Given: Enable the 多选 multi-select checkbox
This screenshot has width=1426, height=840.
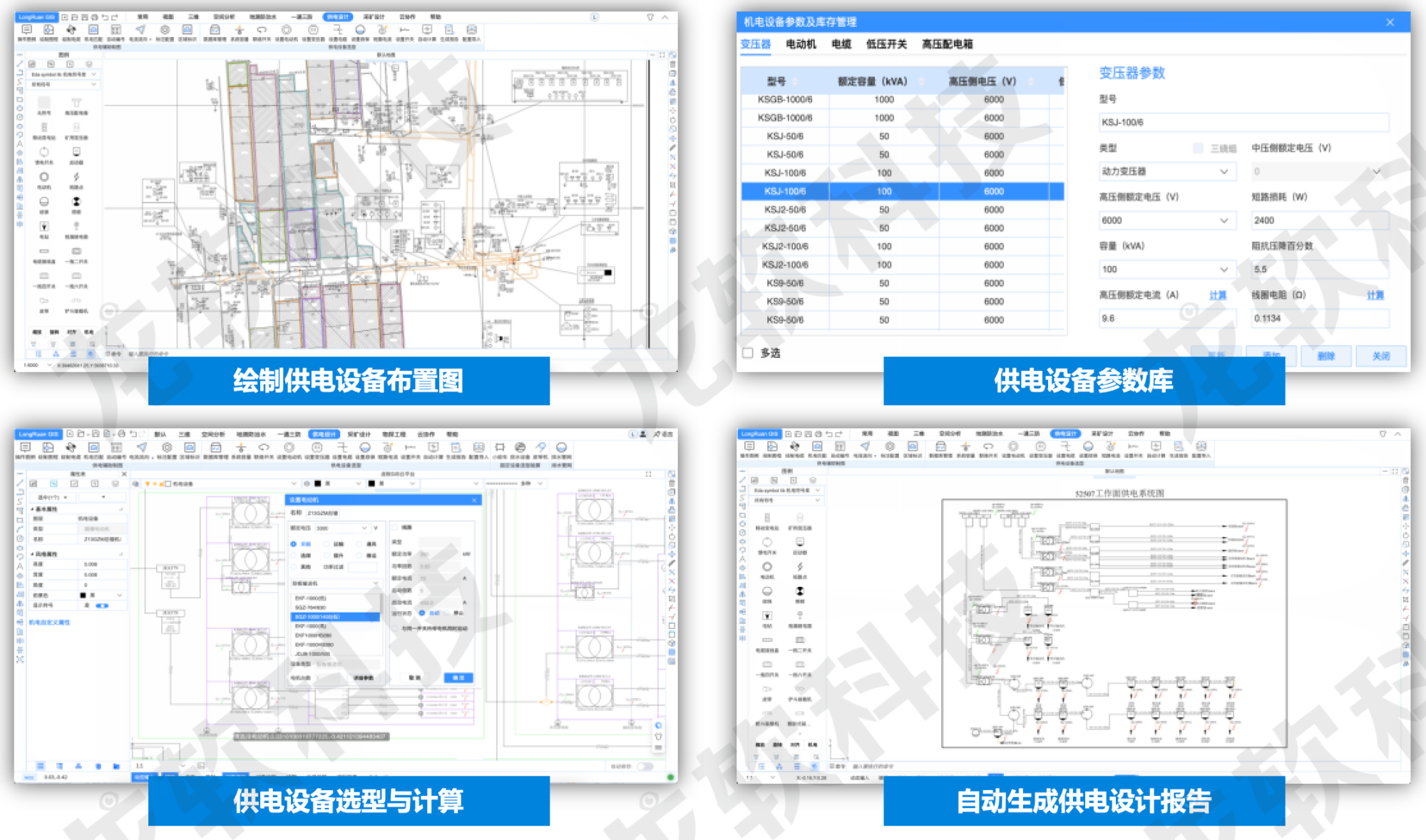Looking at the screenshot, I should 747,353.
